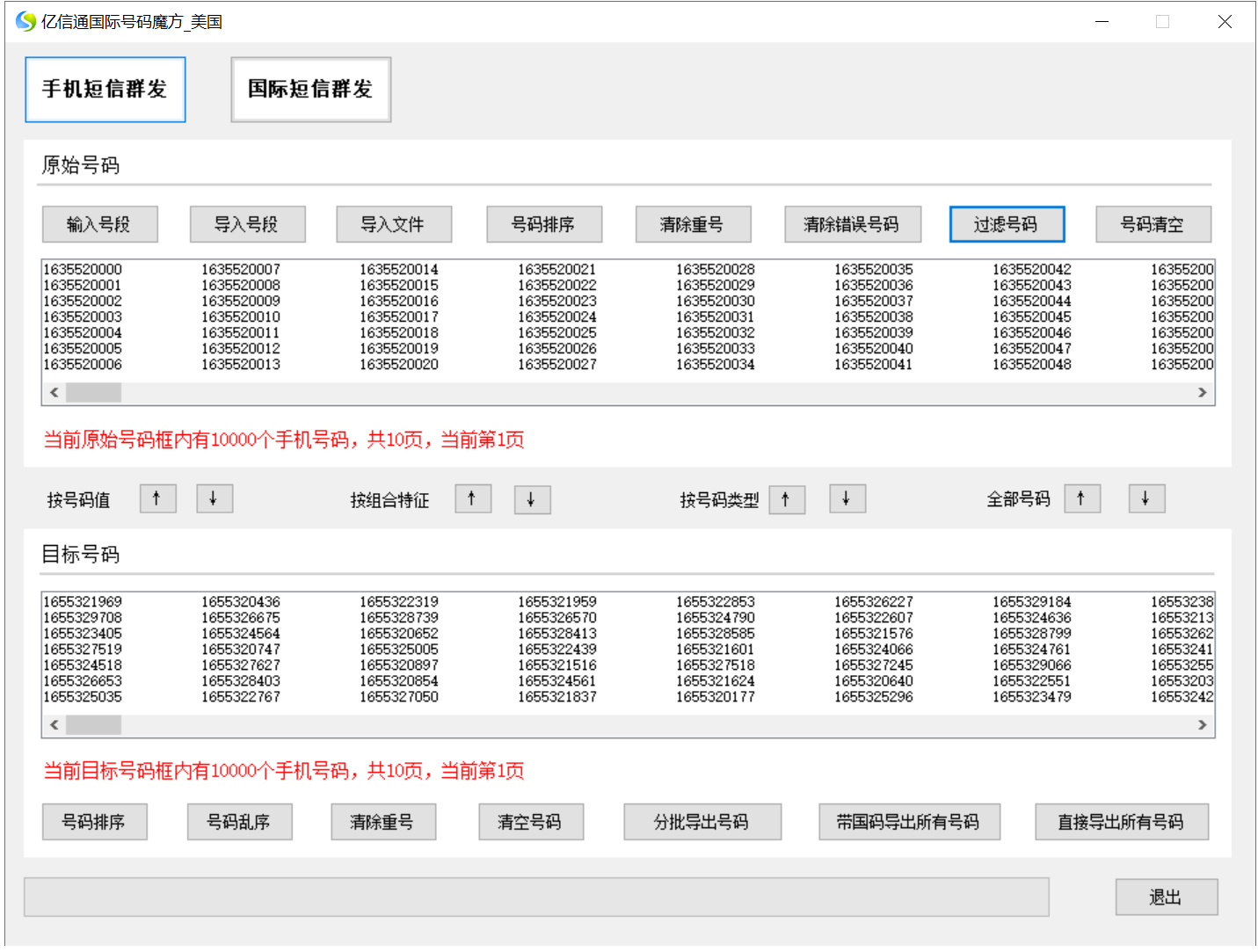The image size is (1258, 952).
Task: Open the 国际短信群发 tab
Action: 310,90
